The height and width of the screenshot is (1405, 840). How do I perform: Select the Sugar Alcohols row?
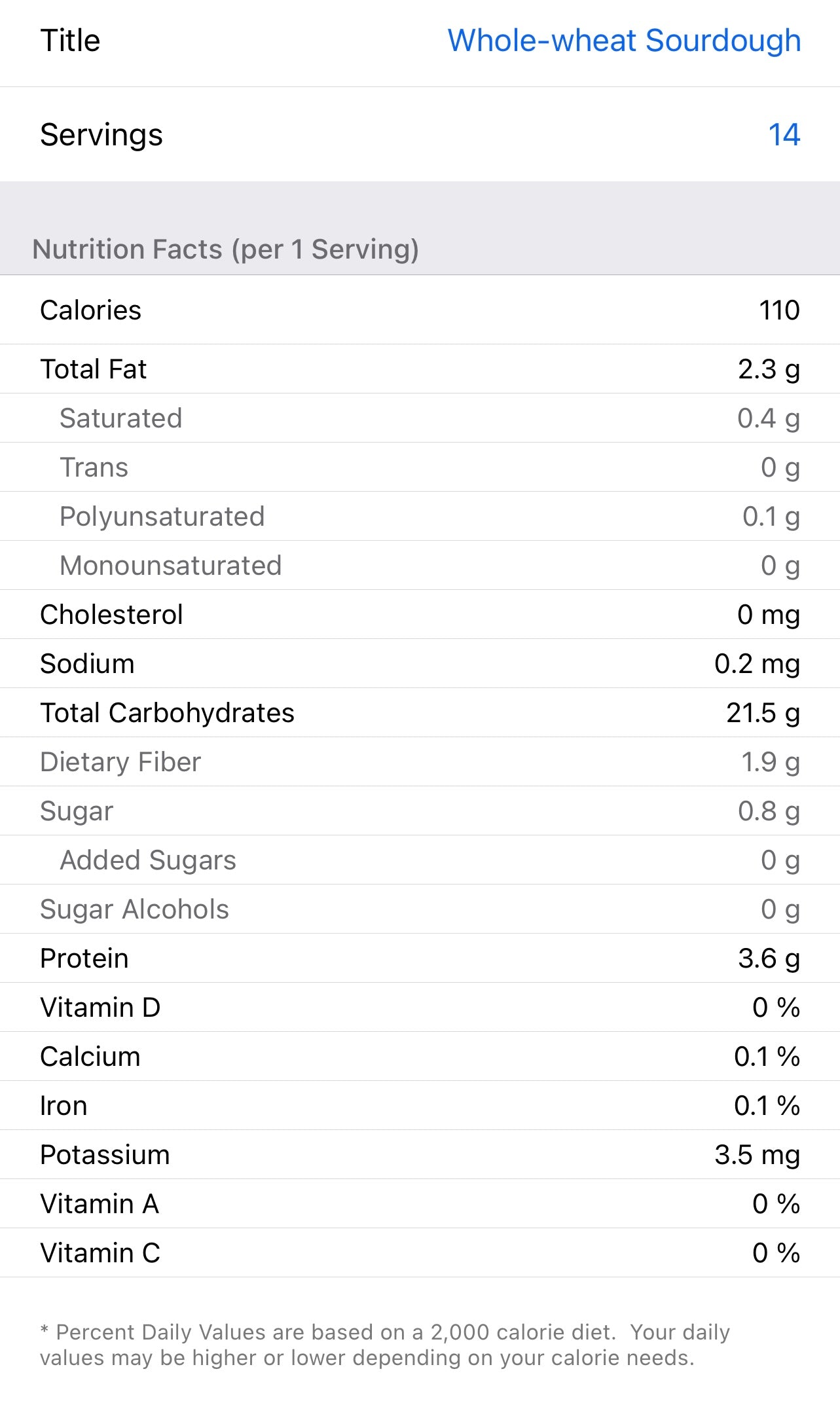pos(419,909)
